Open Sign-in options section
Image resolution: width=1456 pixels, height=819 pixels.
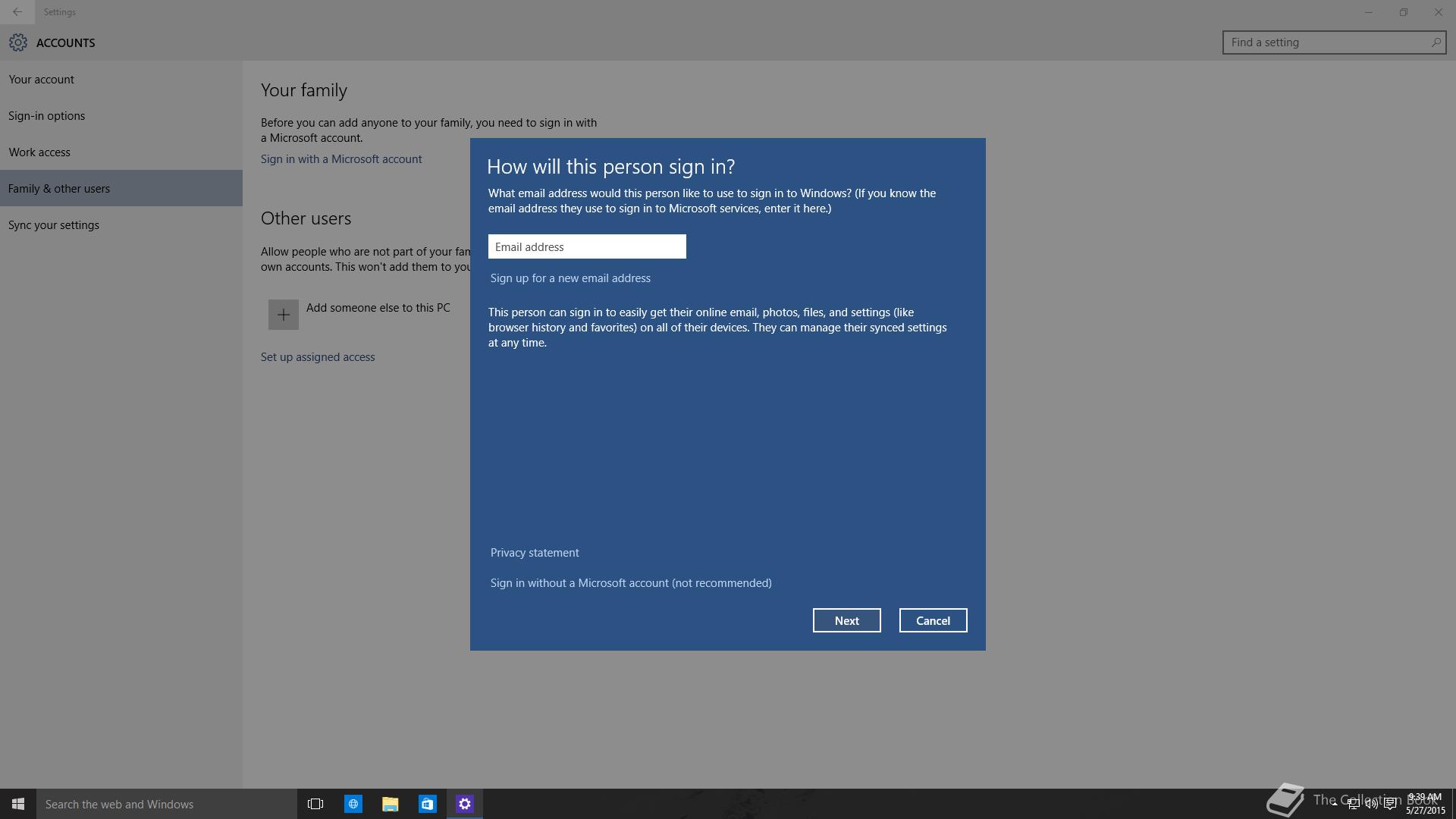coord(121,115)
